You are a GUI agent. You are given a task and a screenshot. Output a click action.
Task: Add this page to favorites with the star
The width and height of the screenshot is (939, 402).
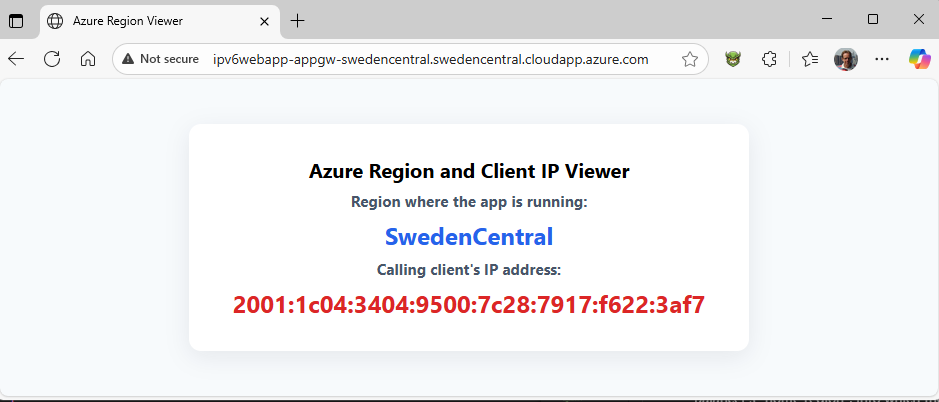(x=690, y=59)
